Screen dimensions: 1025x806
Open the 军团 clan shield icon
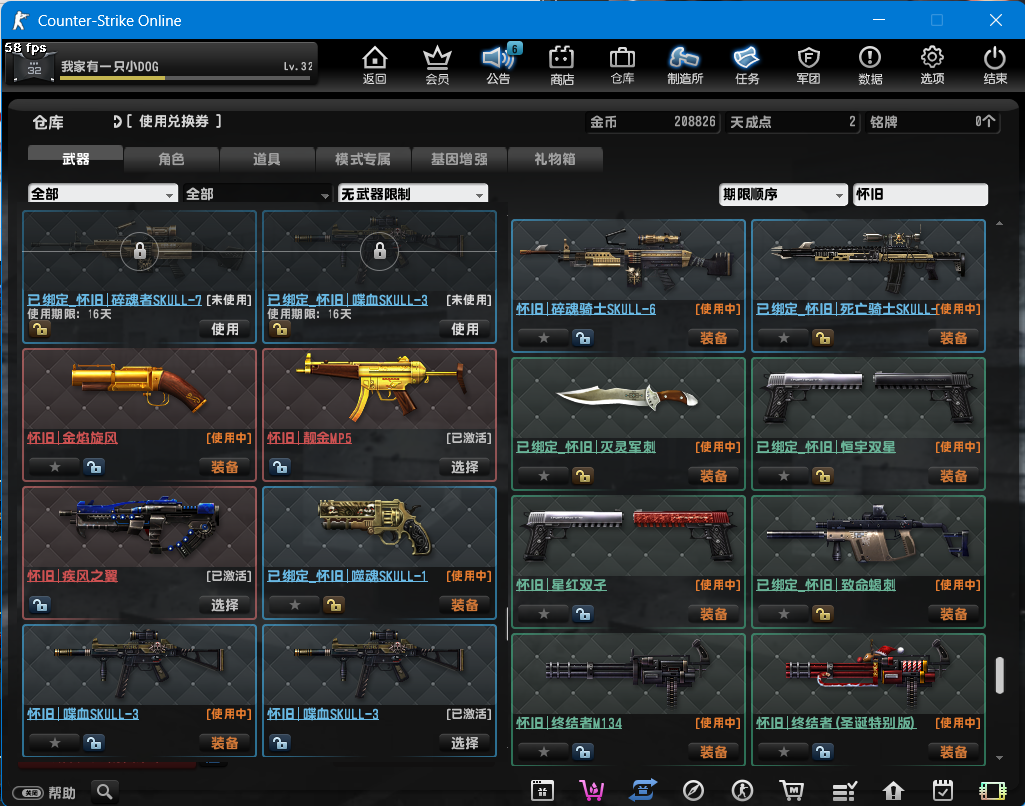[808, 65]
